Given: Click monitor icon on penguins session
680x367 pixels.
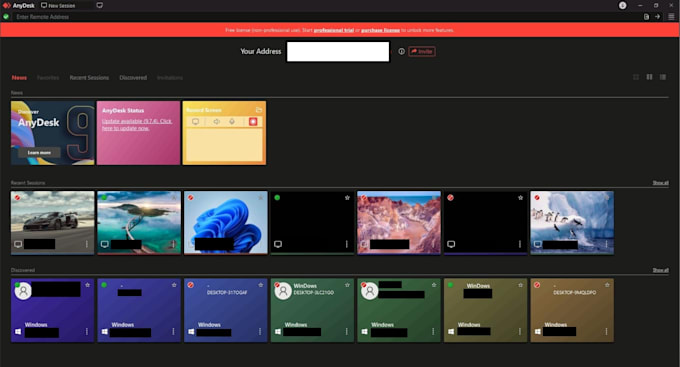Looking at the screenshot, I should 538,244.
